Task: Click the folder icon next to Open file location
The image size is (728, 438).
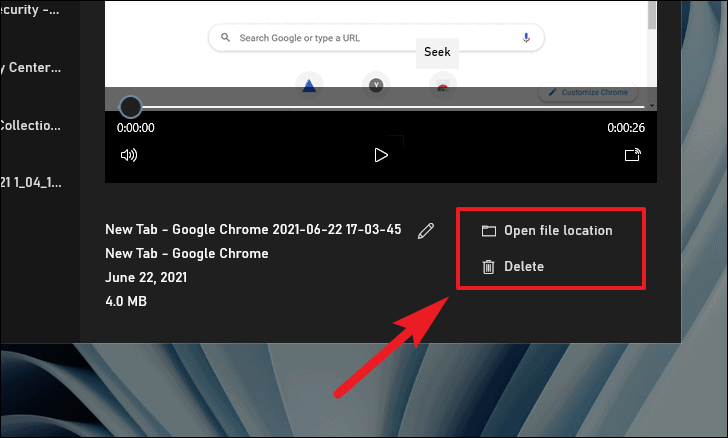Action: [x=488, y=231]
